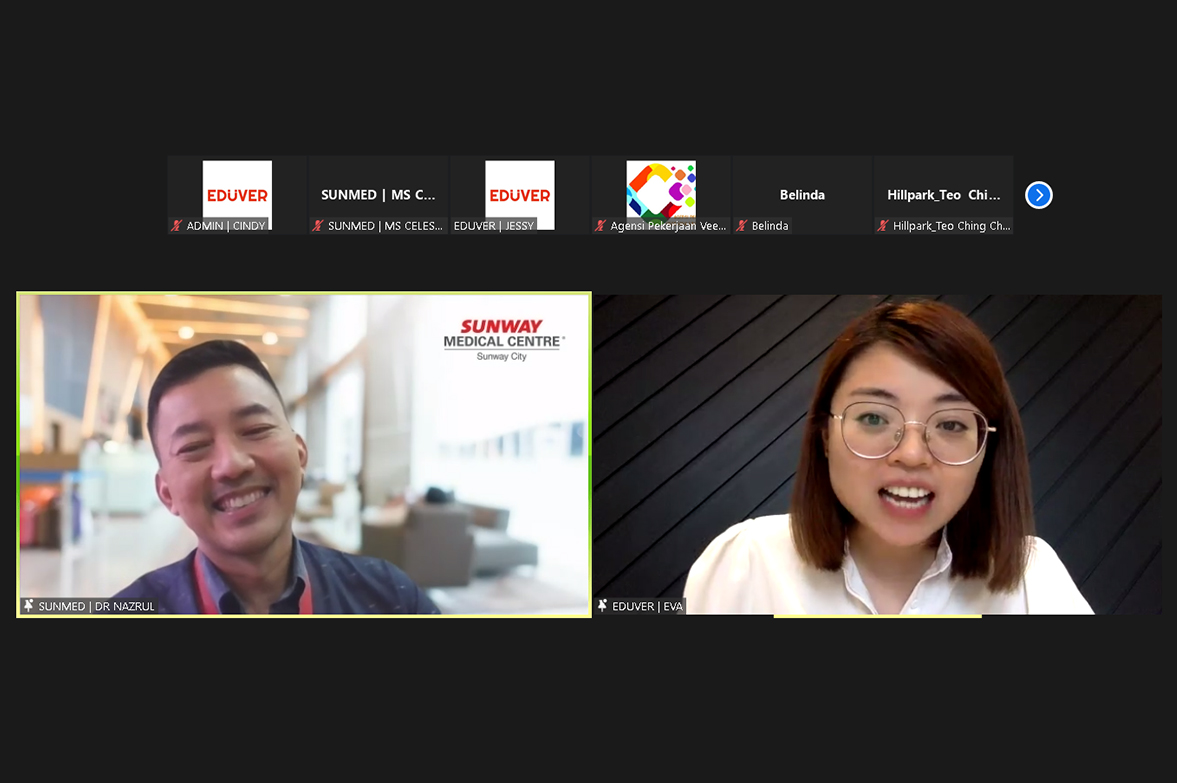Click the 'ADMIN | CINDY' name label

coord(226,225)
